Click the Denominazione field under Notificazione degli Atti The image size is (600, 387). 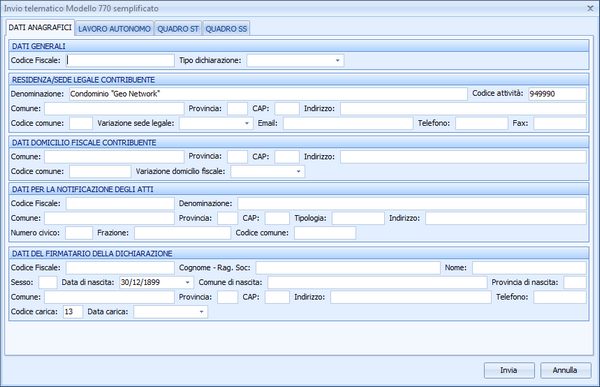pyautogui.click(x=412, y=204)
